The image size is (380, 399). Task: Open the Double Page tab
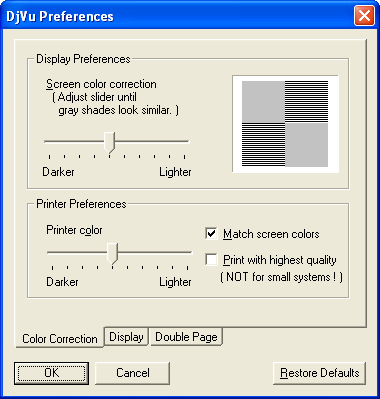[x=186, y=337]
